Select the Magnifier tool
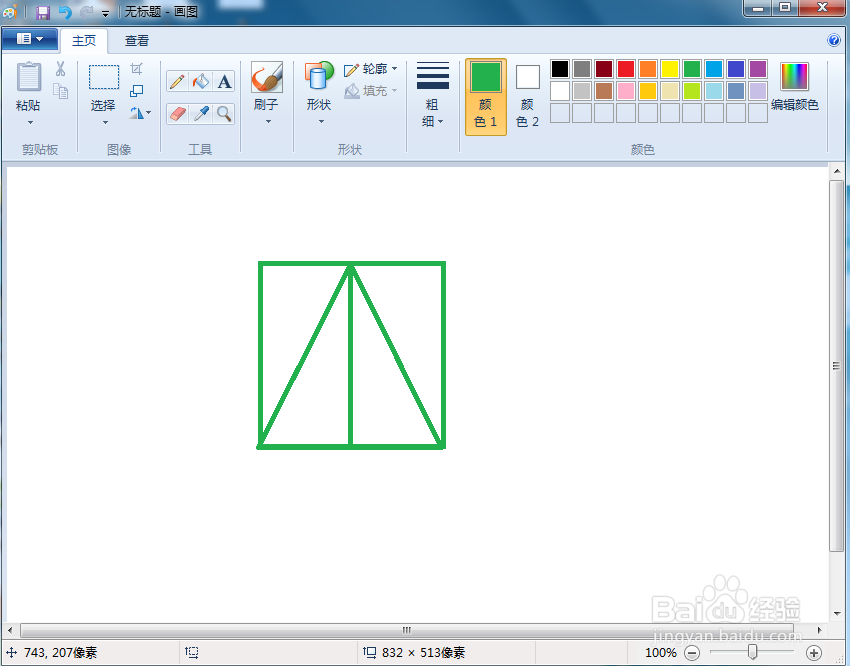 [x=224, y=114]
